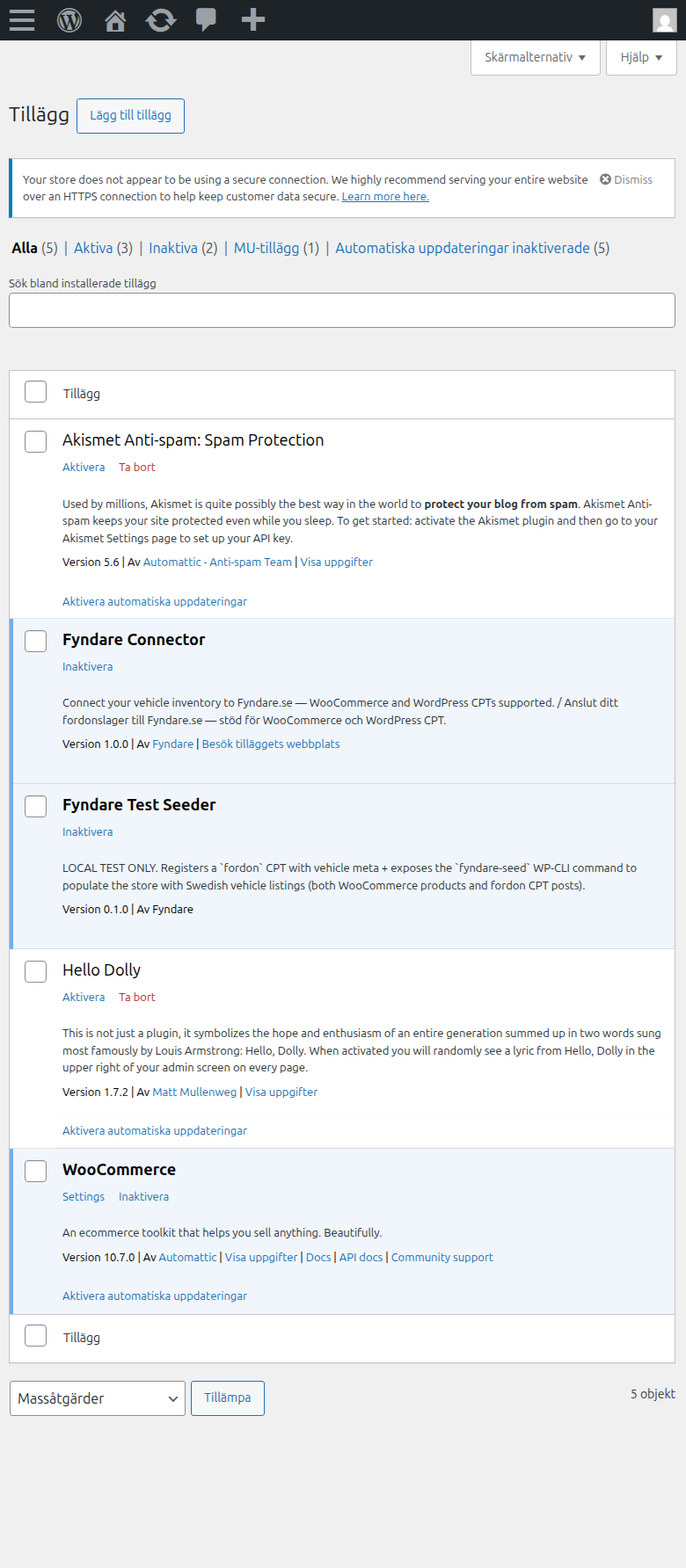Activate the Hello Dolly plugin
Viewport: 686px width, 1568px height.
click(x=83, y=997)
